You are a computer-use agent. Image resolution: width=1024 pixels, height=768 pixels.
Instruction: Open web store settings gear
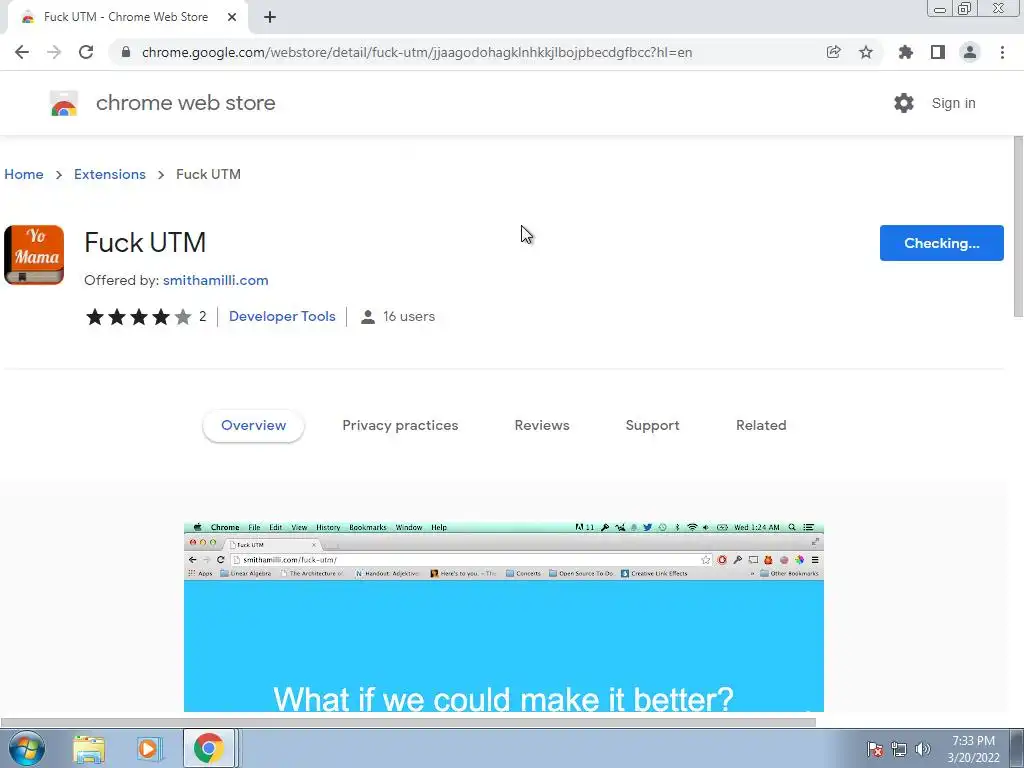click(904, 103)
